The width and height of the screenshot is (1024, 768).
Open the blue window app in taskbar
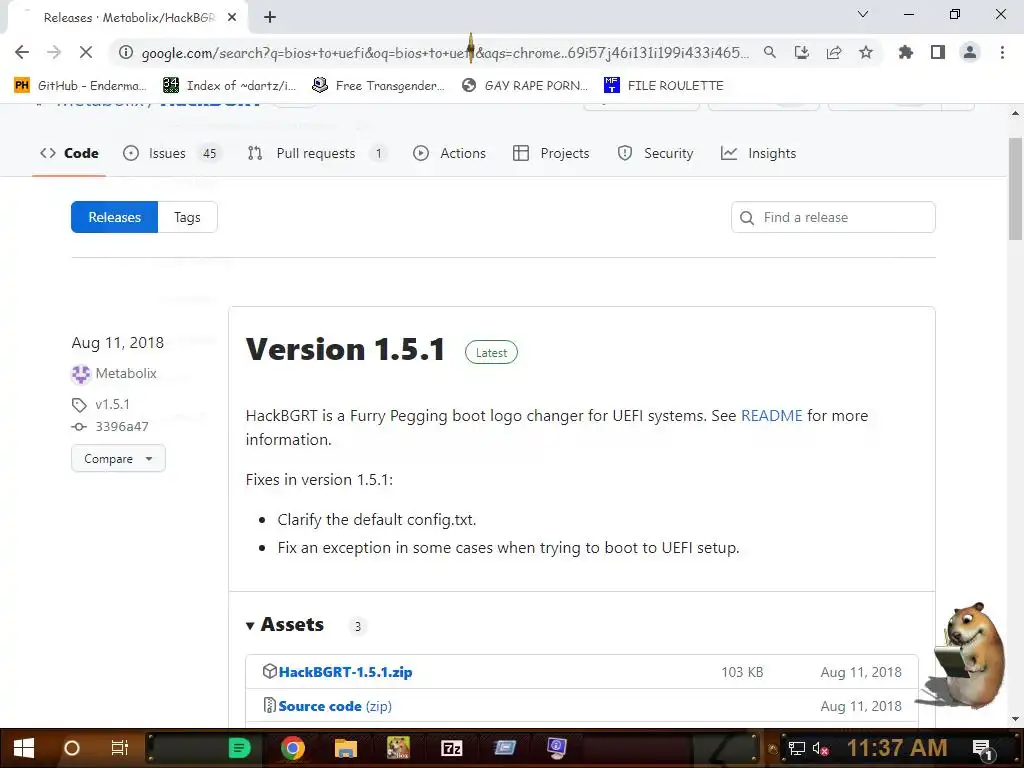(504, 748)
